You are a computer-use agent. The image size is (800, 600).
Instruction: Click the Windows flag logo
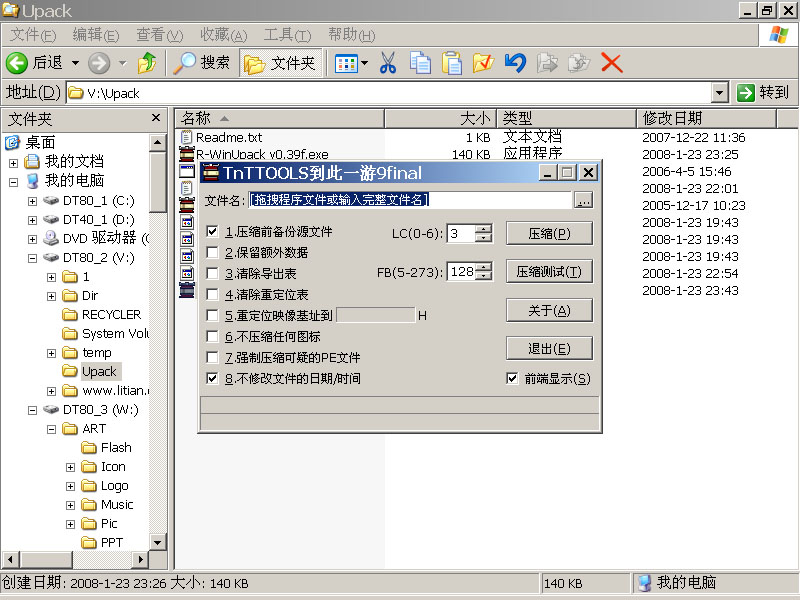tap(779, 35)
